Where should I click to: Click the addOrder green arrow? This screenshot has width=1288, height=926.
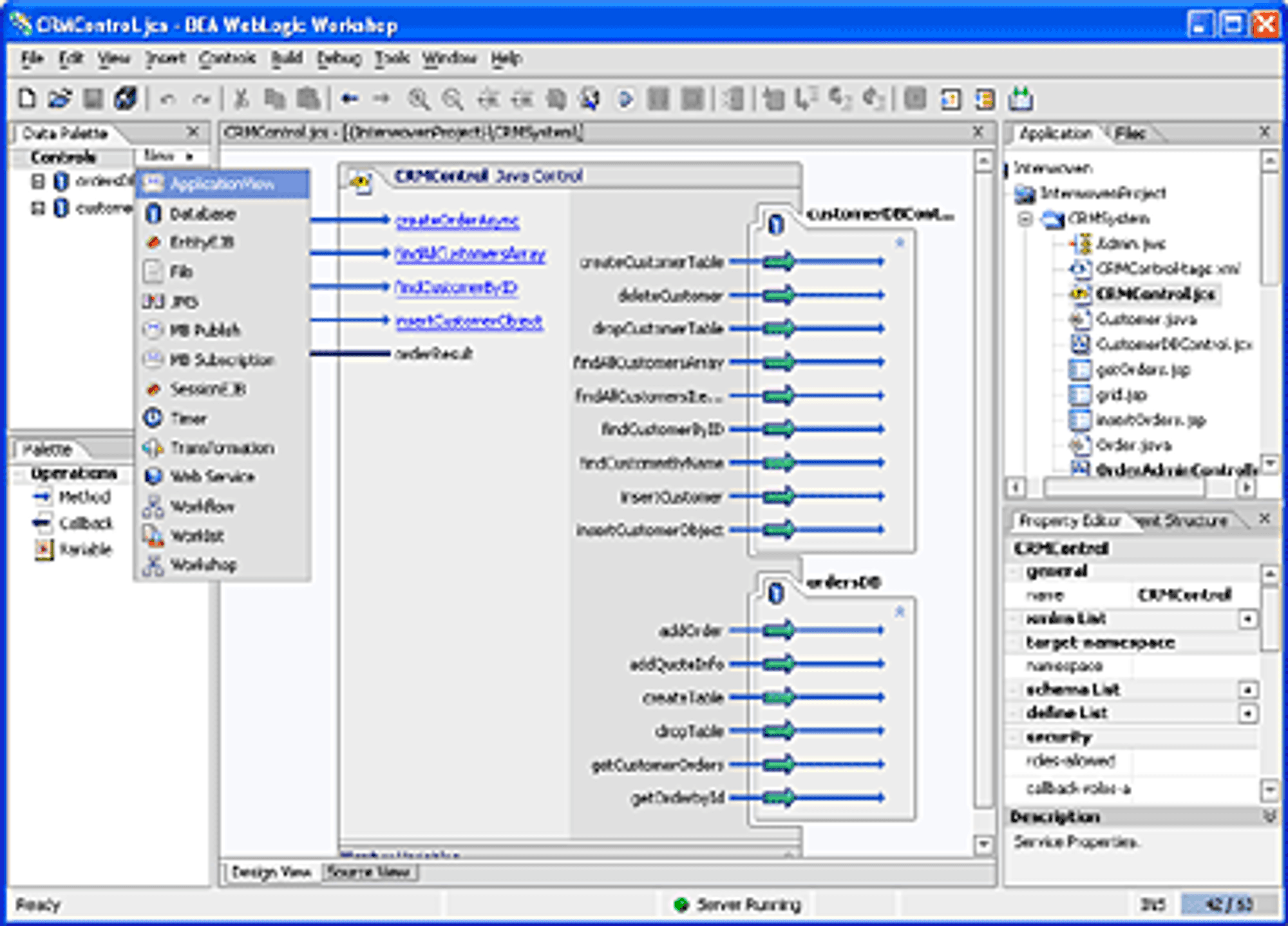click(x=779, y=630)
